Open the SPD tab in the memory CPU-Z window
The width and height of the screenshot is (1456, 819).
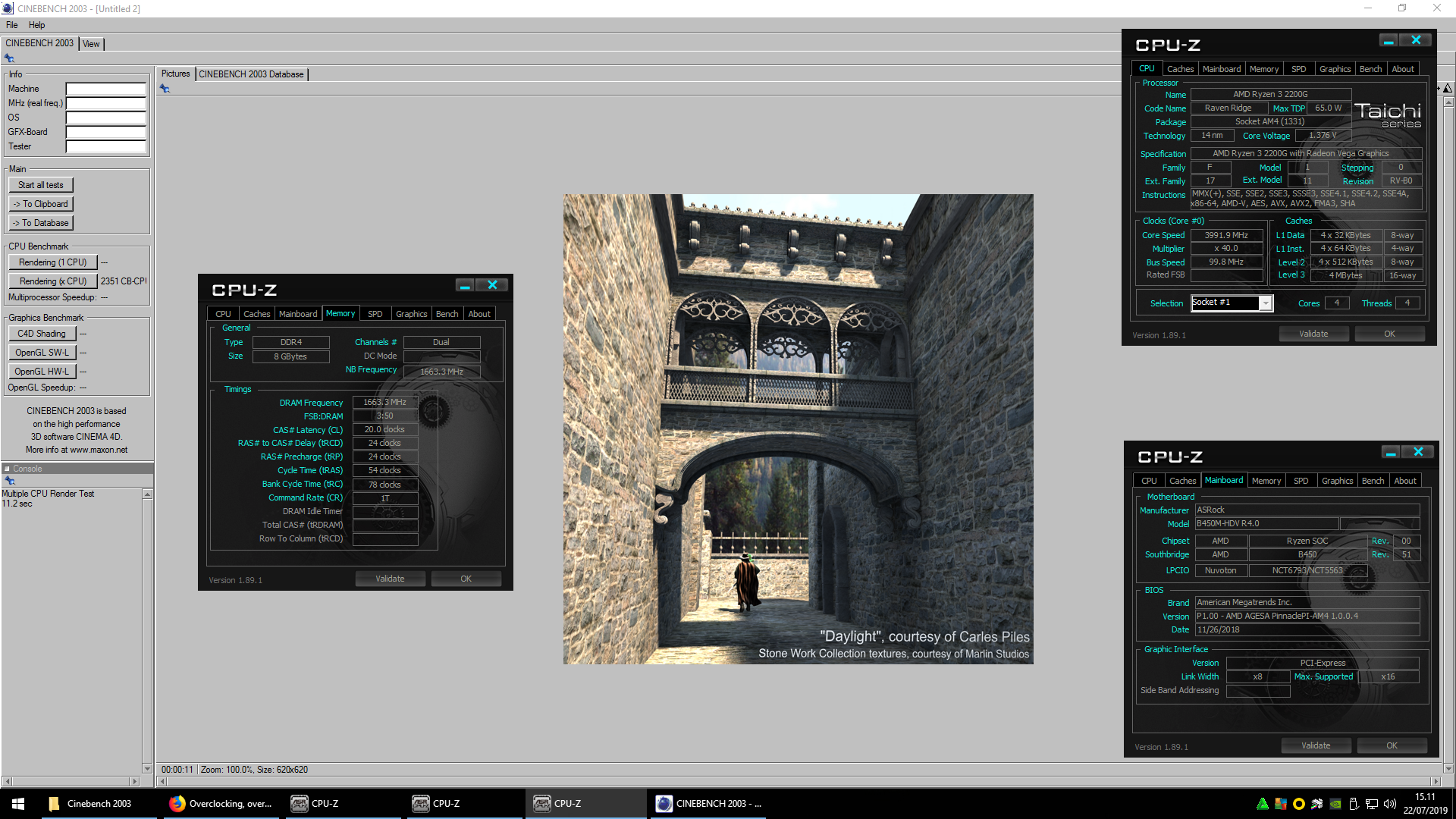[x=375, y=314]
